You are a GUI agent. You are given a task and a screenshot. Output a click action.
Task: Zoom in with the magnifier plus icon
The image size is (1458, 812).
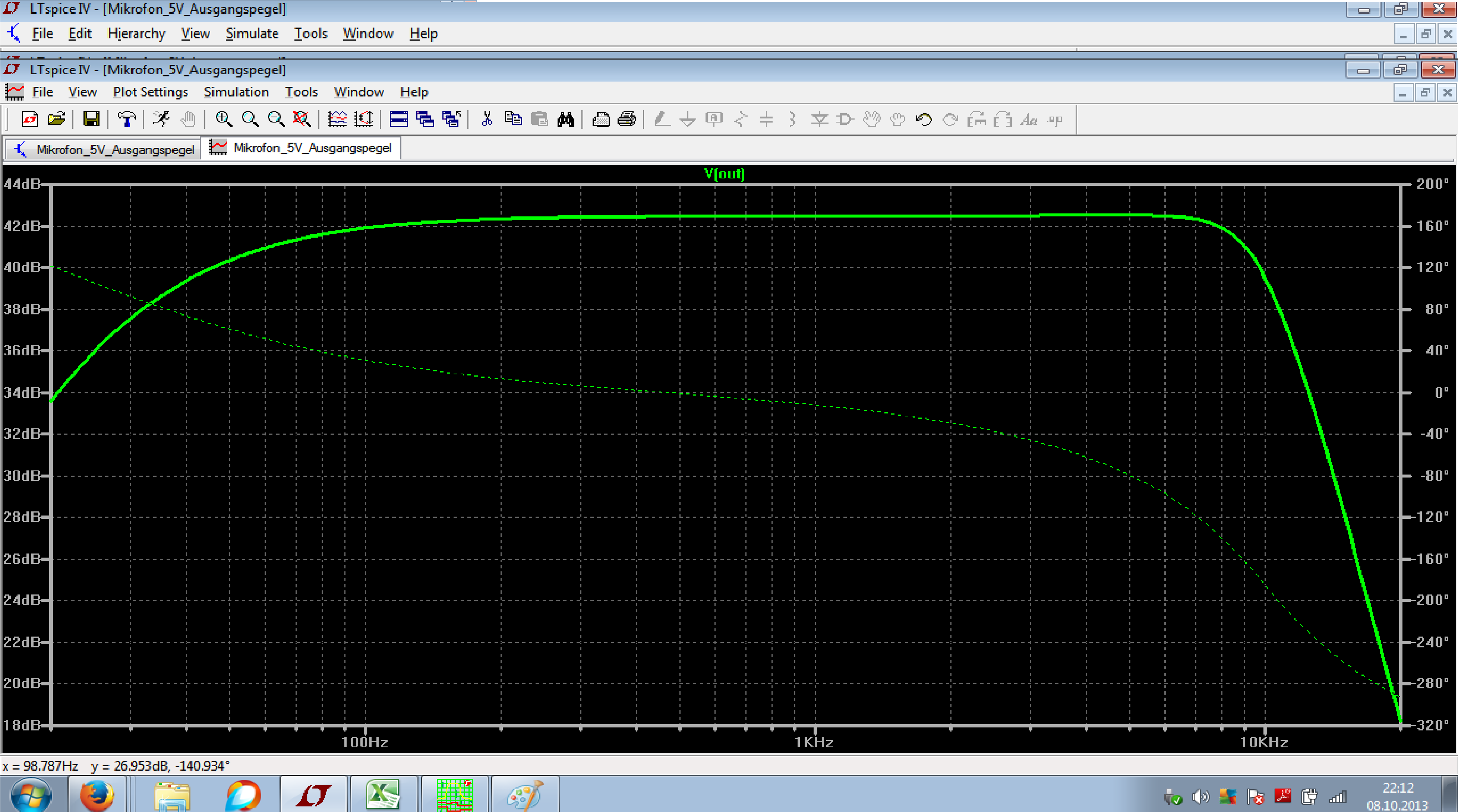click(224, 119)
